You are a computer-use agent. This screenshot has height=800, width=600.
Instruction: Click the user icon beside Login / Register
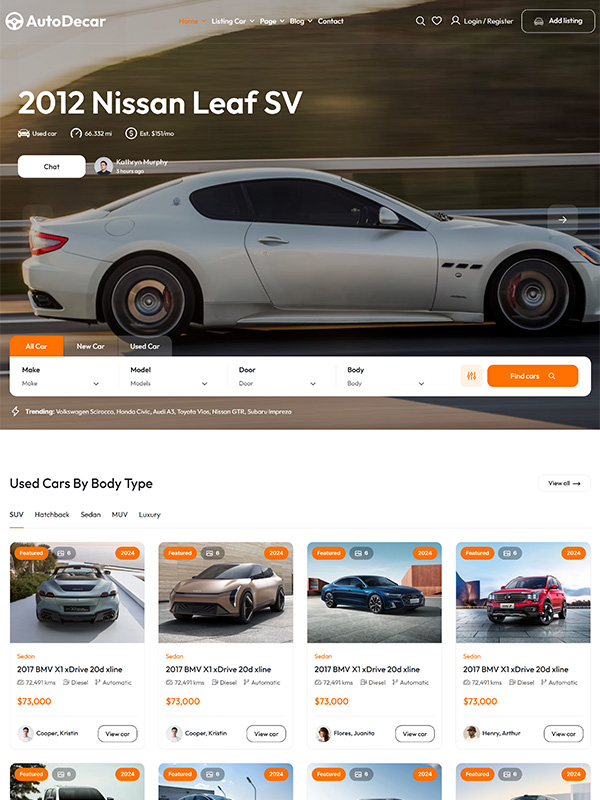(455, 20)
